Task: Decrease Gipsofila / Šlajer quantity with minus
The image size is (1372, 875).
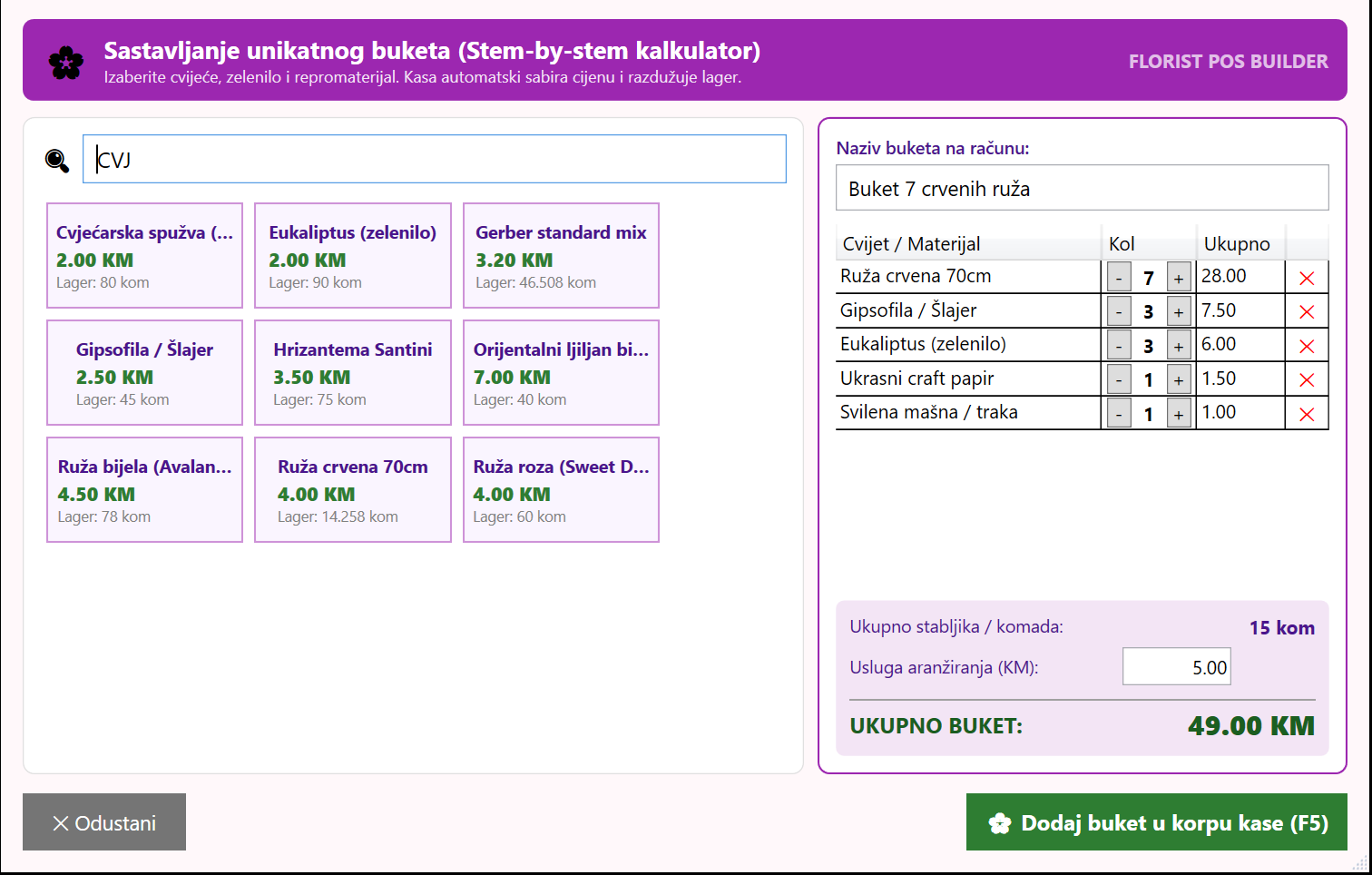Action: [x=1119, y=311]
